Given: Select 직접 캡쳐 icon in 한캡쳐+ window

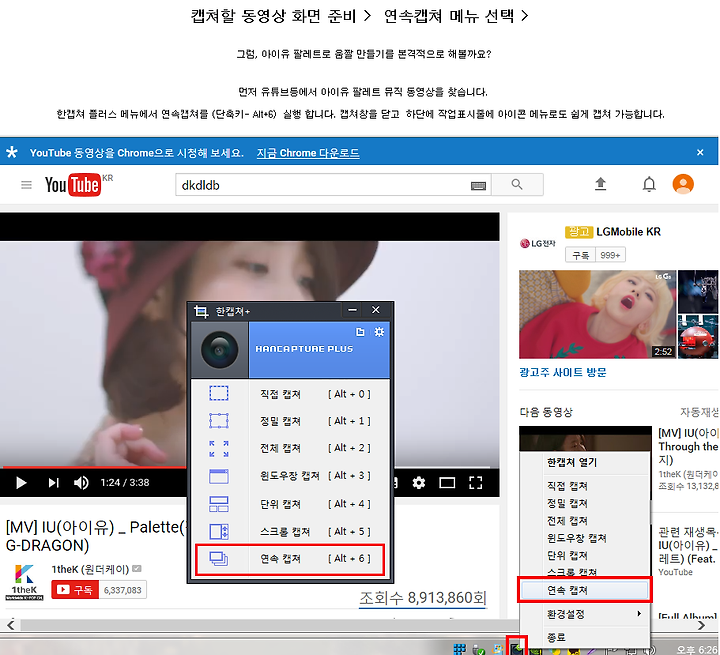Looking at the screenshot, I should (219, 394).
